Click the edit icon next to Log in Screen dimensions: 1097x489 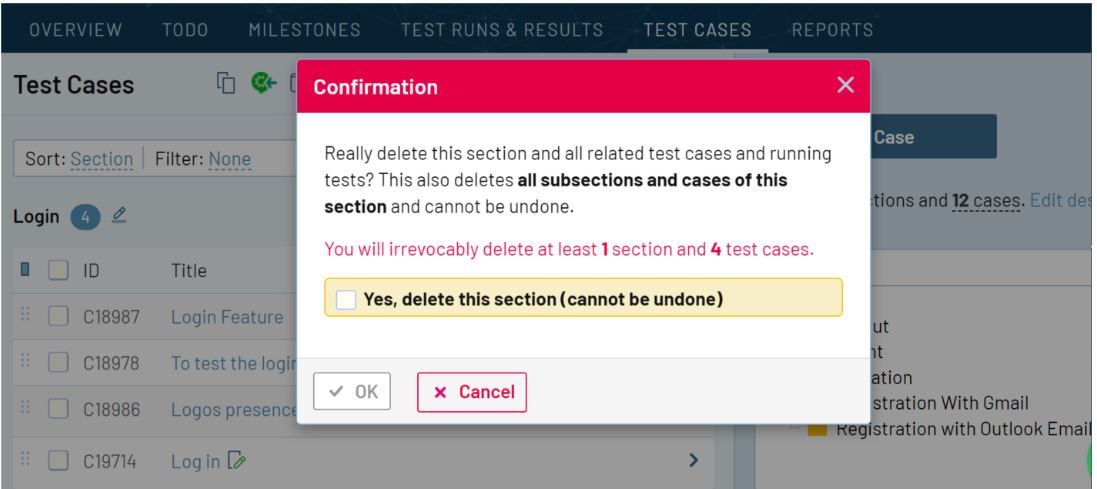(x=238, y=460)
